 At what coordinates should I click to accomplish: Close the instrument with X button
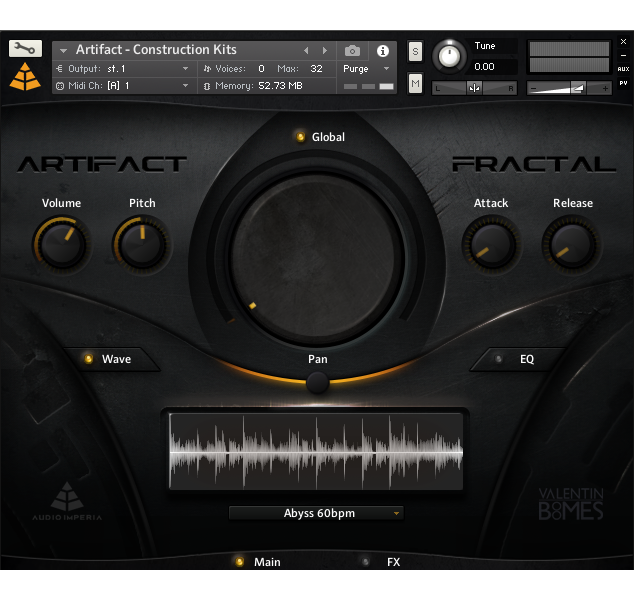623,41
